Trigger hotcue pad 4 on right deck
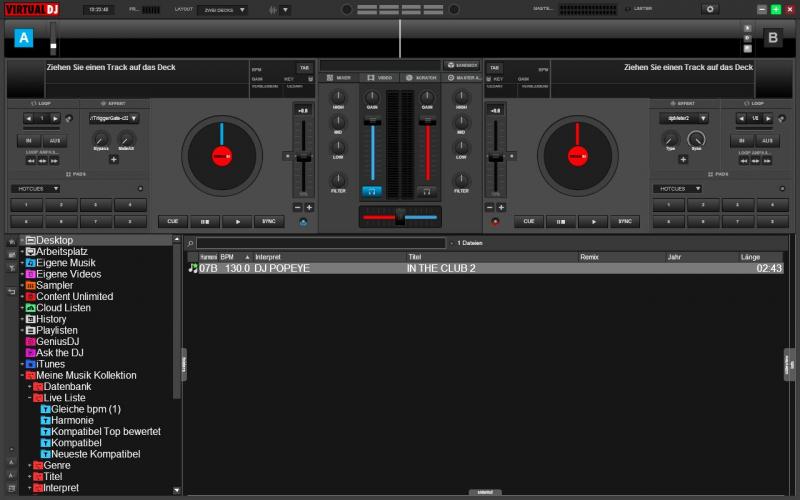Image resolution: width=800 pixels, height=500 pixels. (x=772, y=205)
